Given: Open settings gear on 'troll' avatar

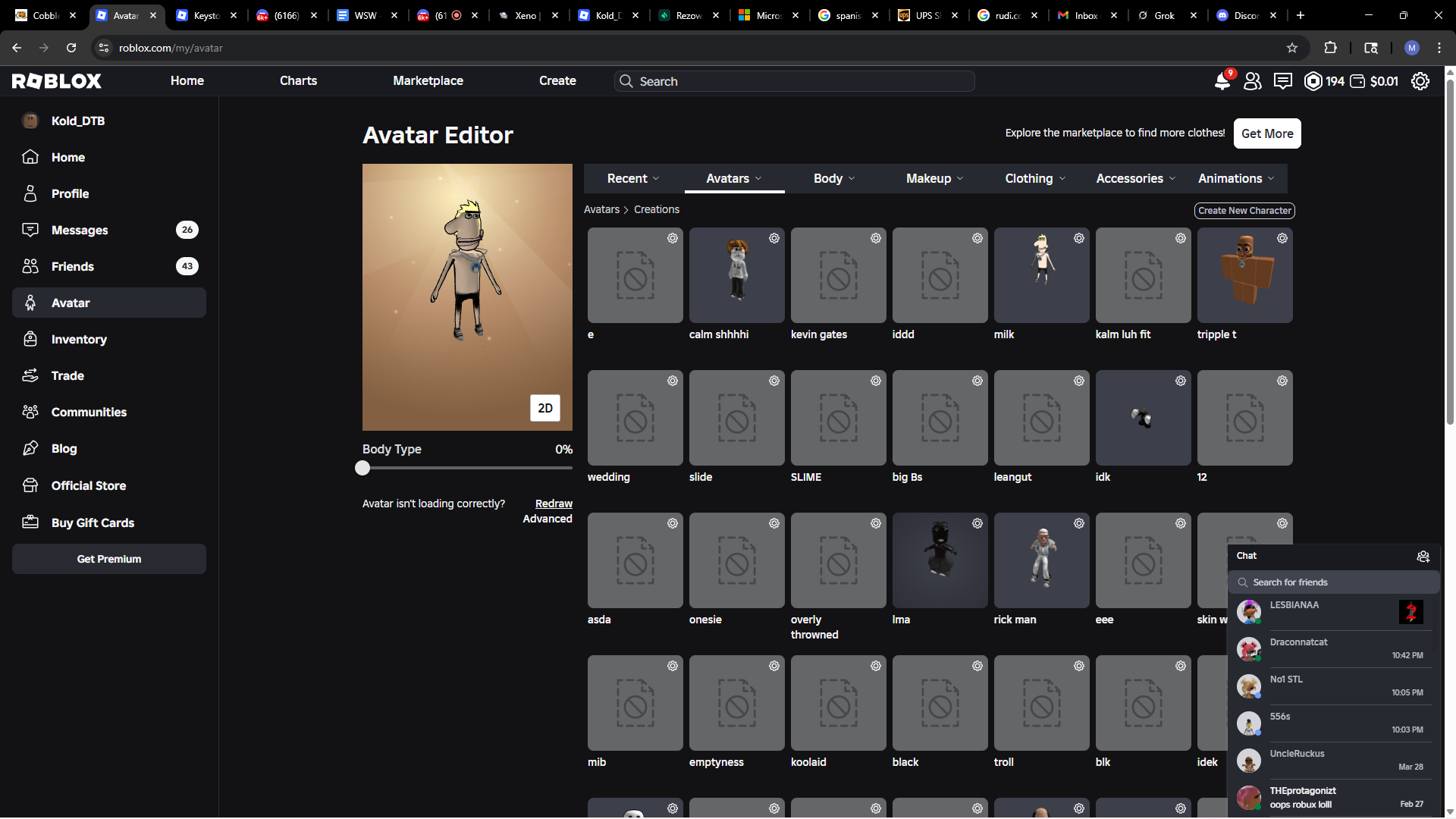Looking at the screenshot, I should tap(1079, 666).
